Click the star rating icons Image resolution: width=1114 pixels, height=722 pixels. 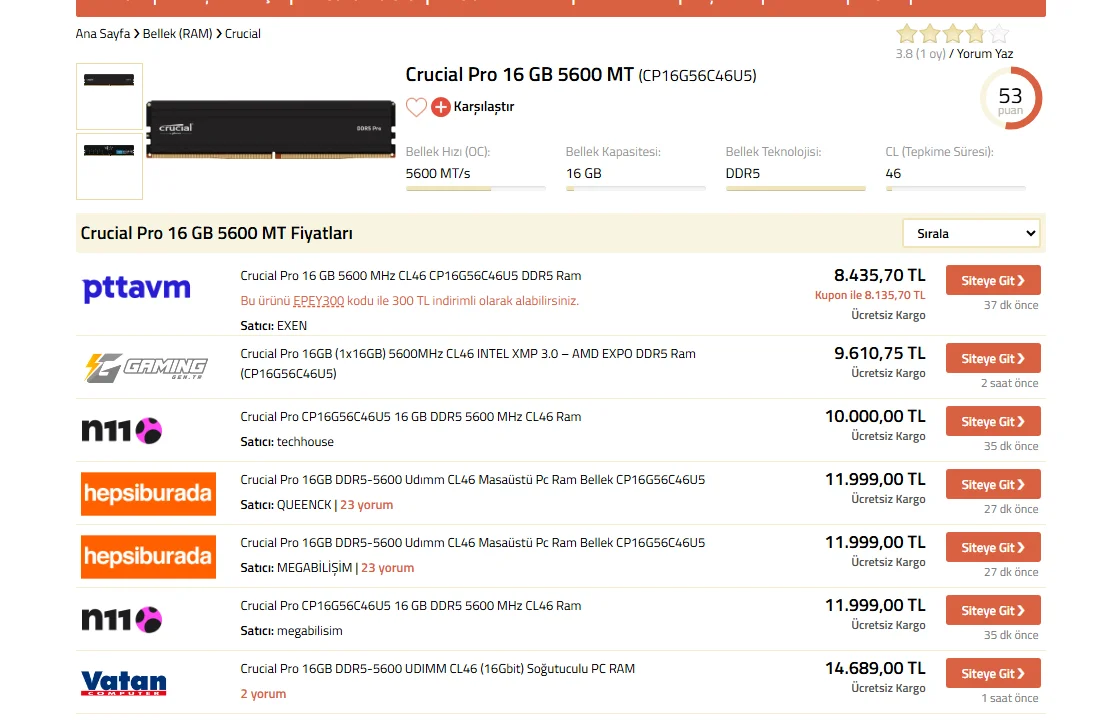(952, 33)
